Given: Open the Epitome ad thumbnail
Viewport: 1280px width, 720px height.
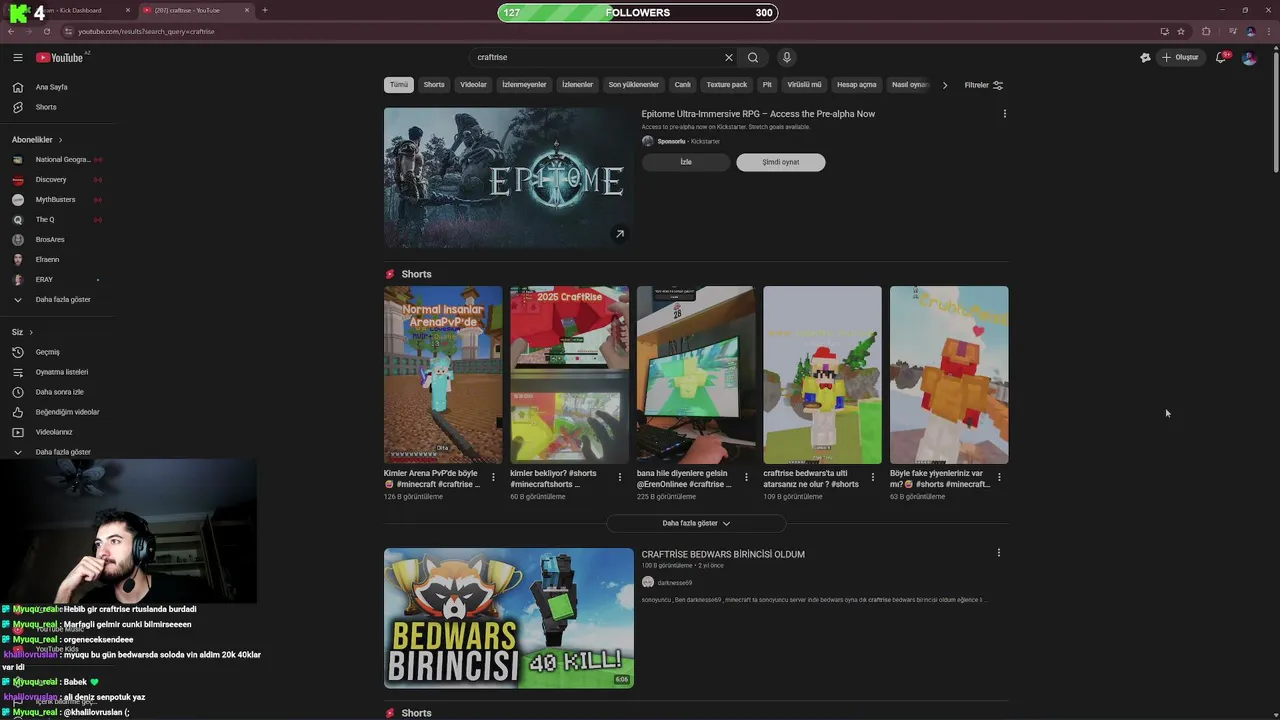Looking at the screenshot, I should [508, 177].
